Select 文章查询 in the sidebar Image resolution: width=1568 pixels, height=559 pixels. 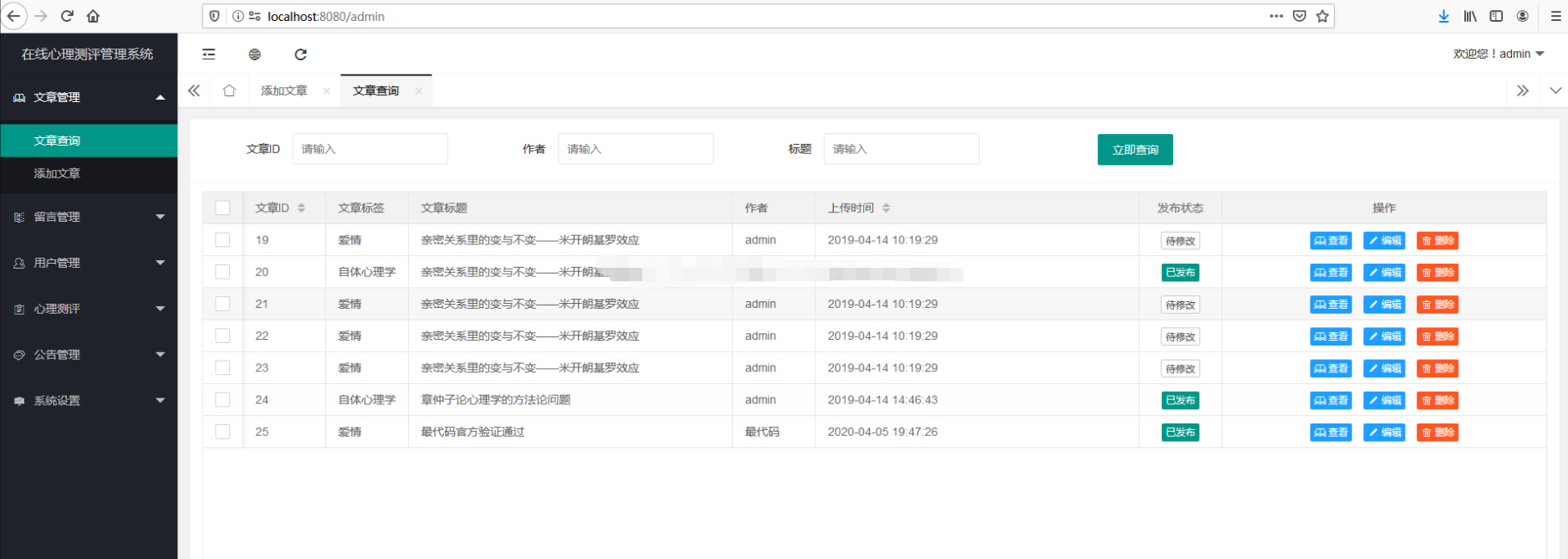[x=89, y=141]
